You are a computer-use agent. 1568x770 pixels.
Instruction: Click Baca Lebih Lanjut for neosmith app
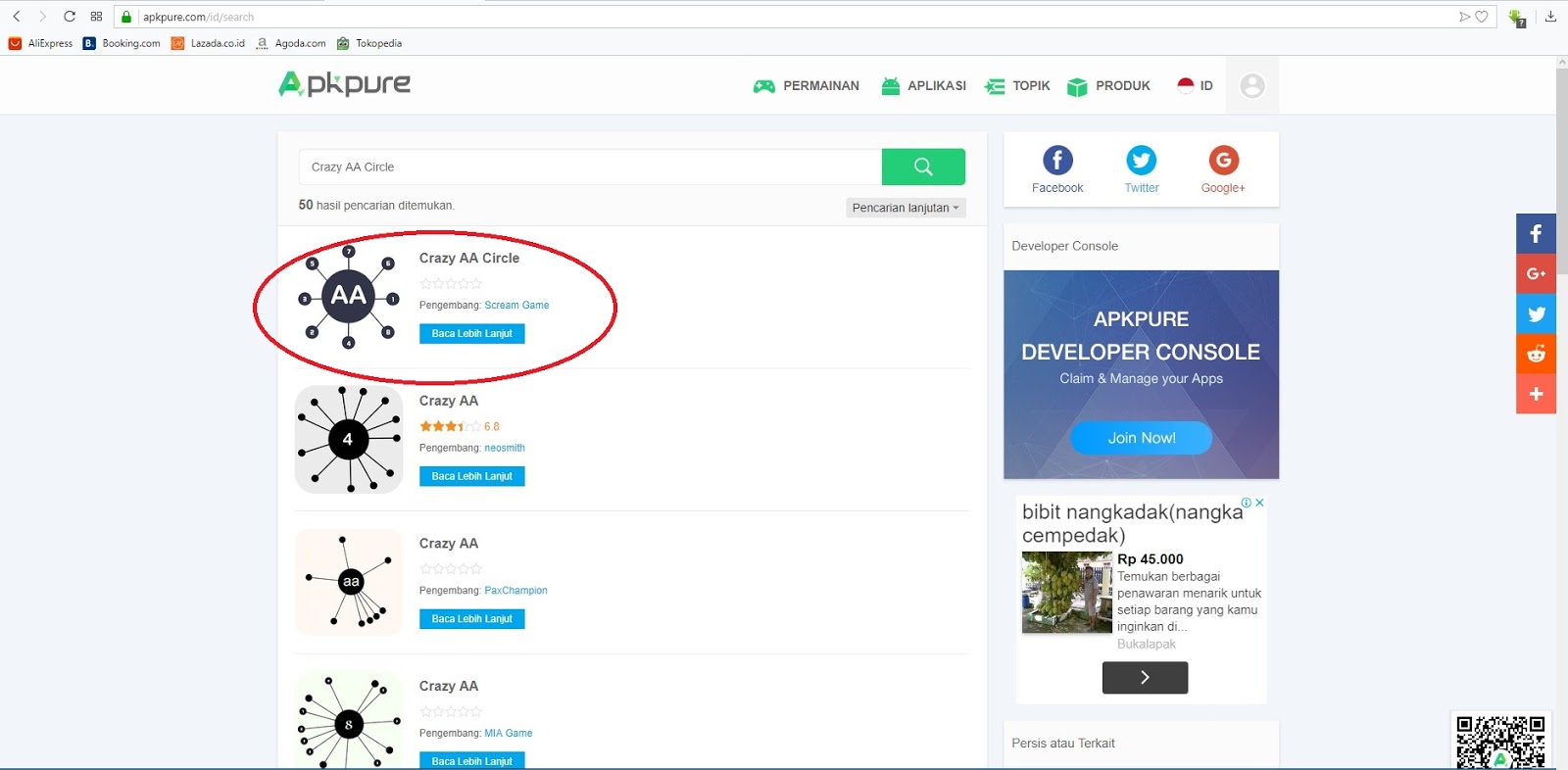point(472,476)
